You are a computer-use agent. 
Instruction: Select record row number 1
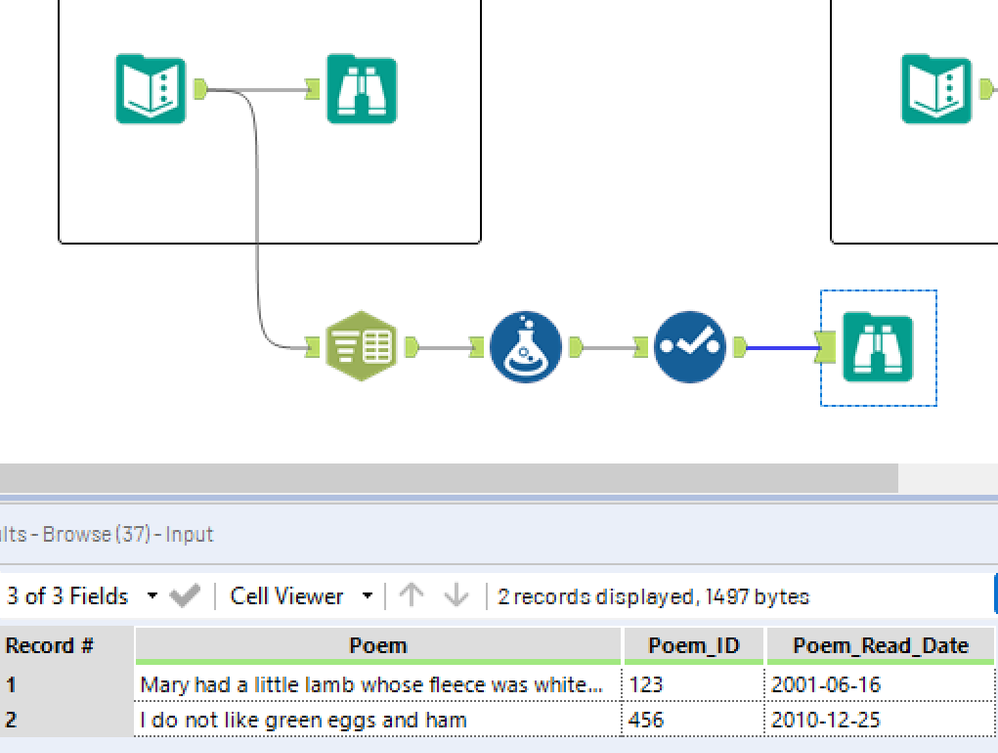click(x=66, y=684)
